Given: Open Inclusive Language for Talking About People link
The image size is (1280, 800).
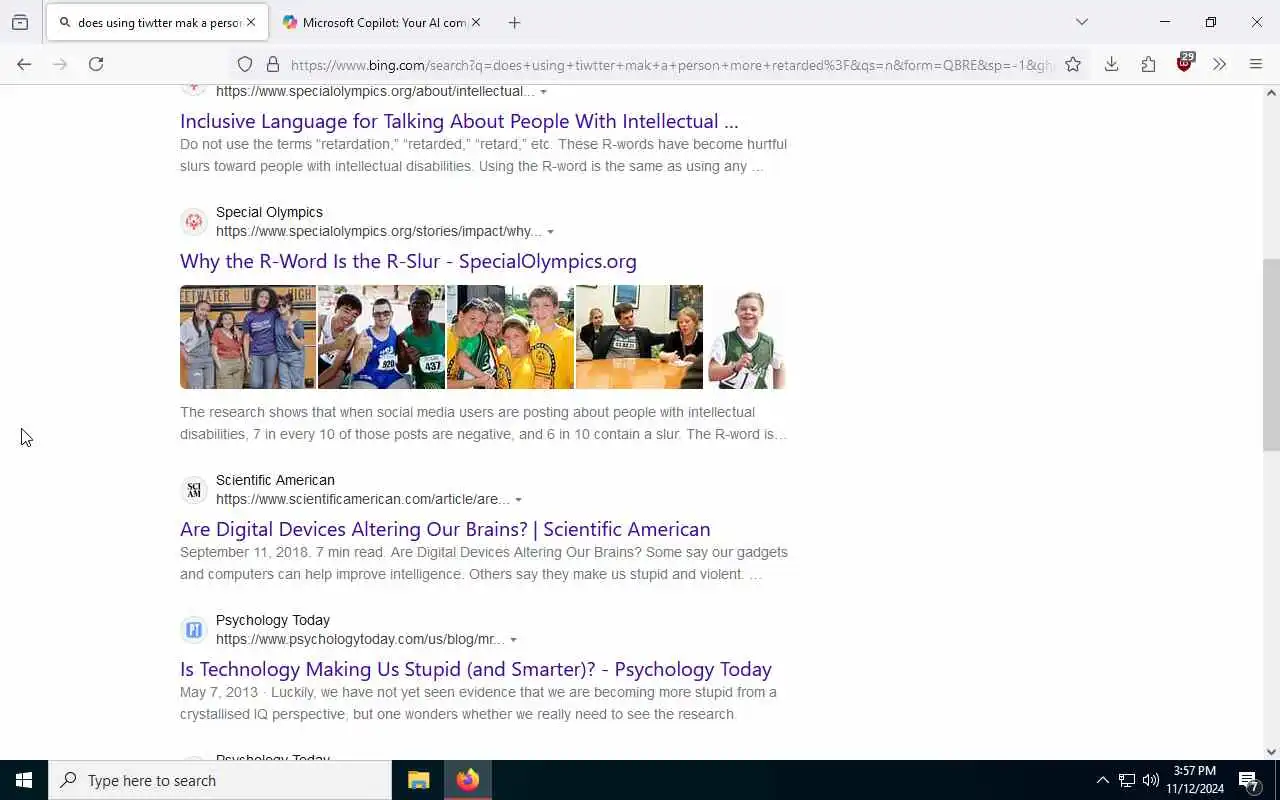Looking at the screenshot, I should tap(459, 121).
